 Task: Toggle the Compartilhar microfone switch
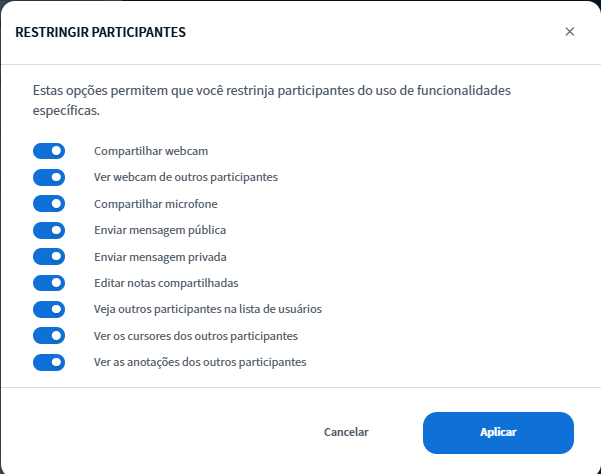[x=49, y=204]
